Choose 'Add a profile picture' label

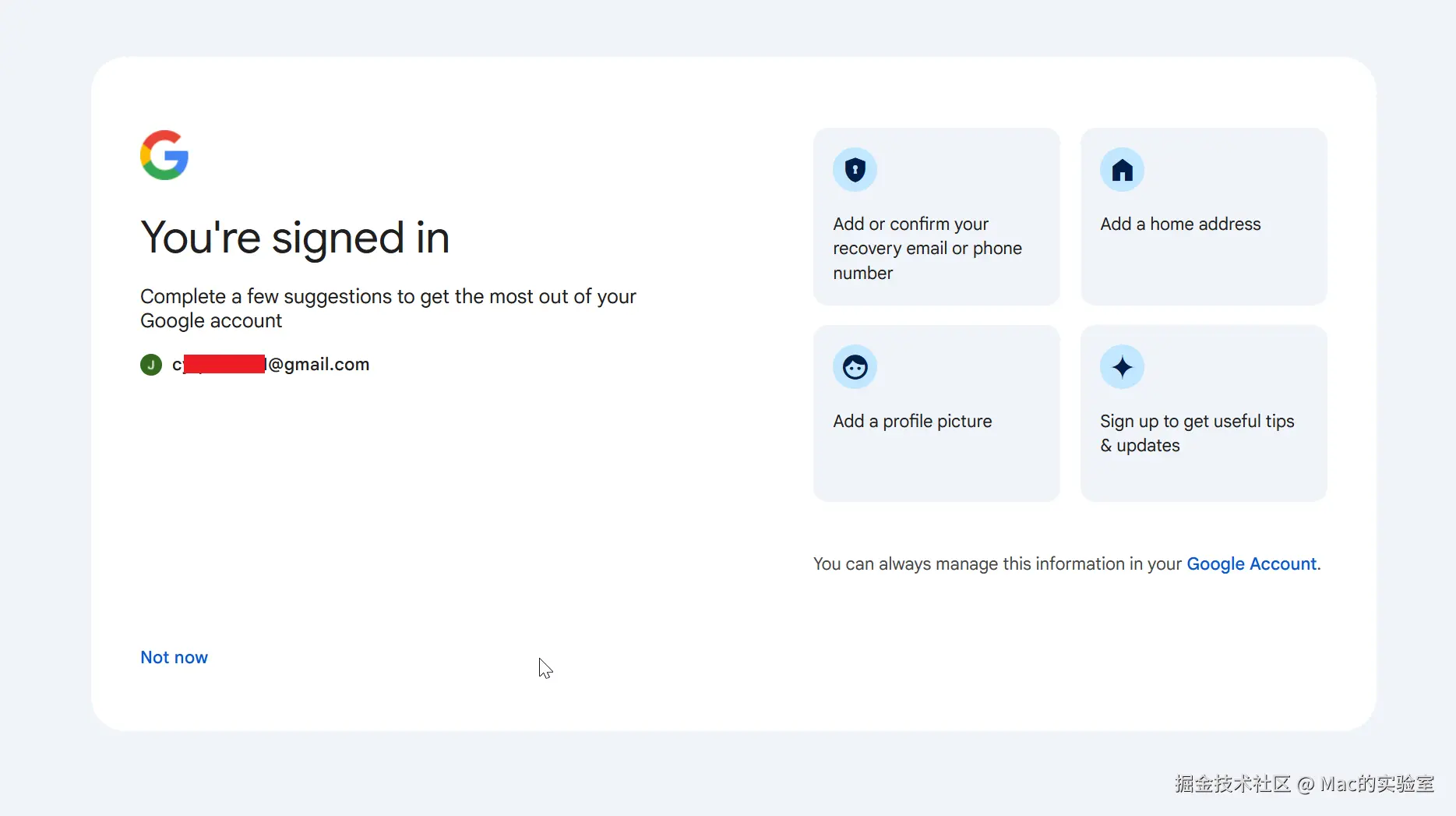[x=912, y=422]
